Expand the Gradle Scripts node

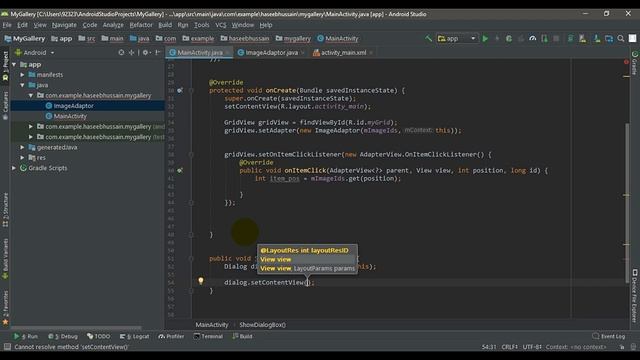[14, 168]
